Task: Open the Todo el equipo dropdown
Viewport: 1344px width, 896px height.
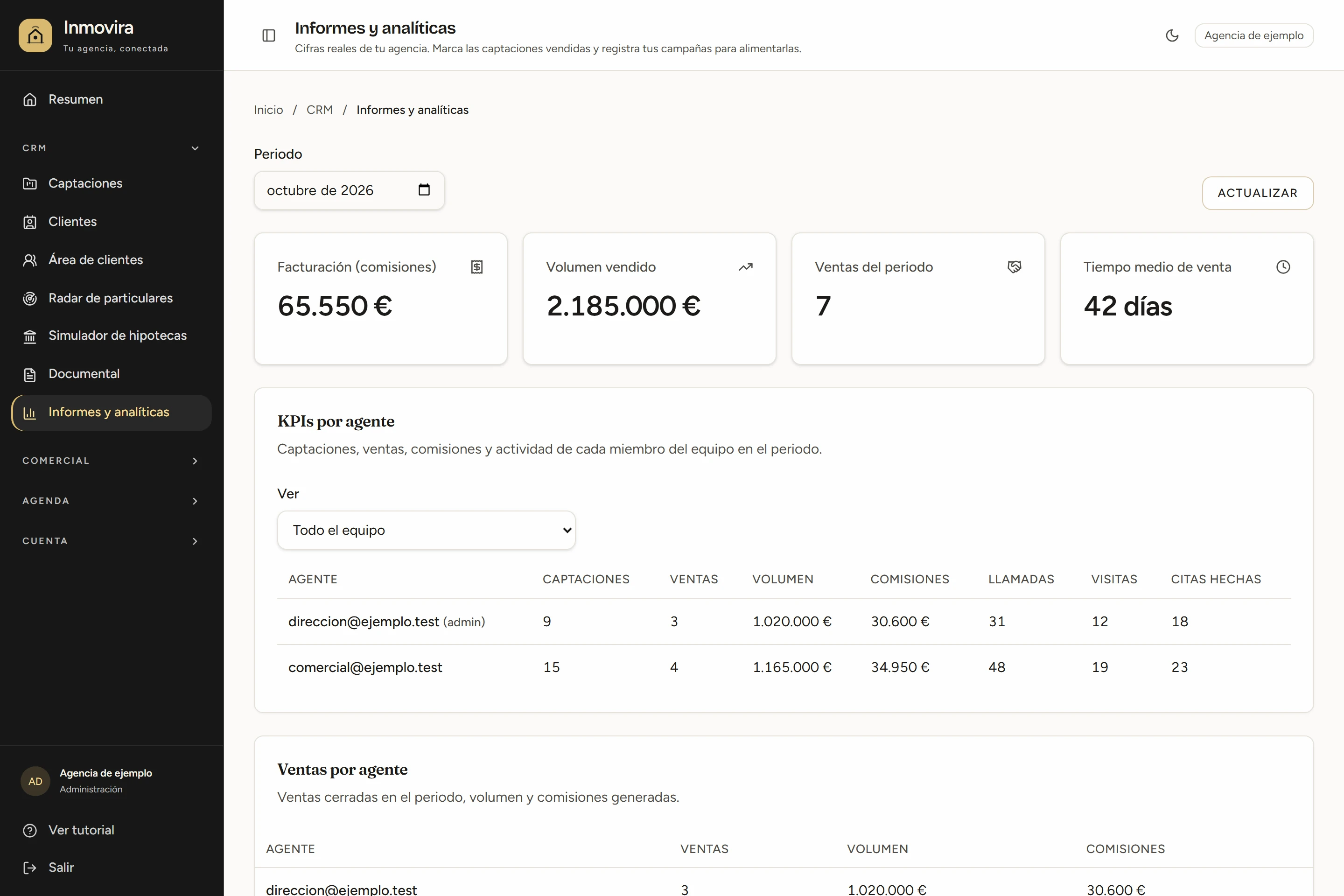Action: click(x=426, y=530)
